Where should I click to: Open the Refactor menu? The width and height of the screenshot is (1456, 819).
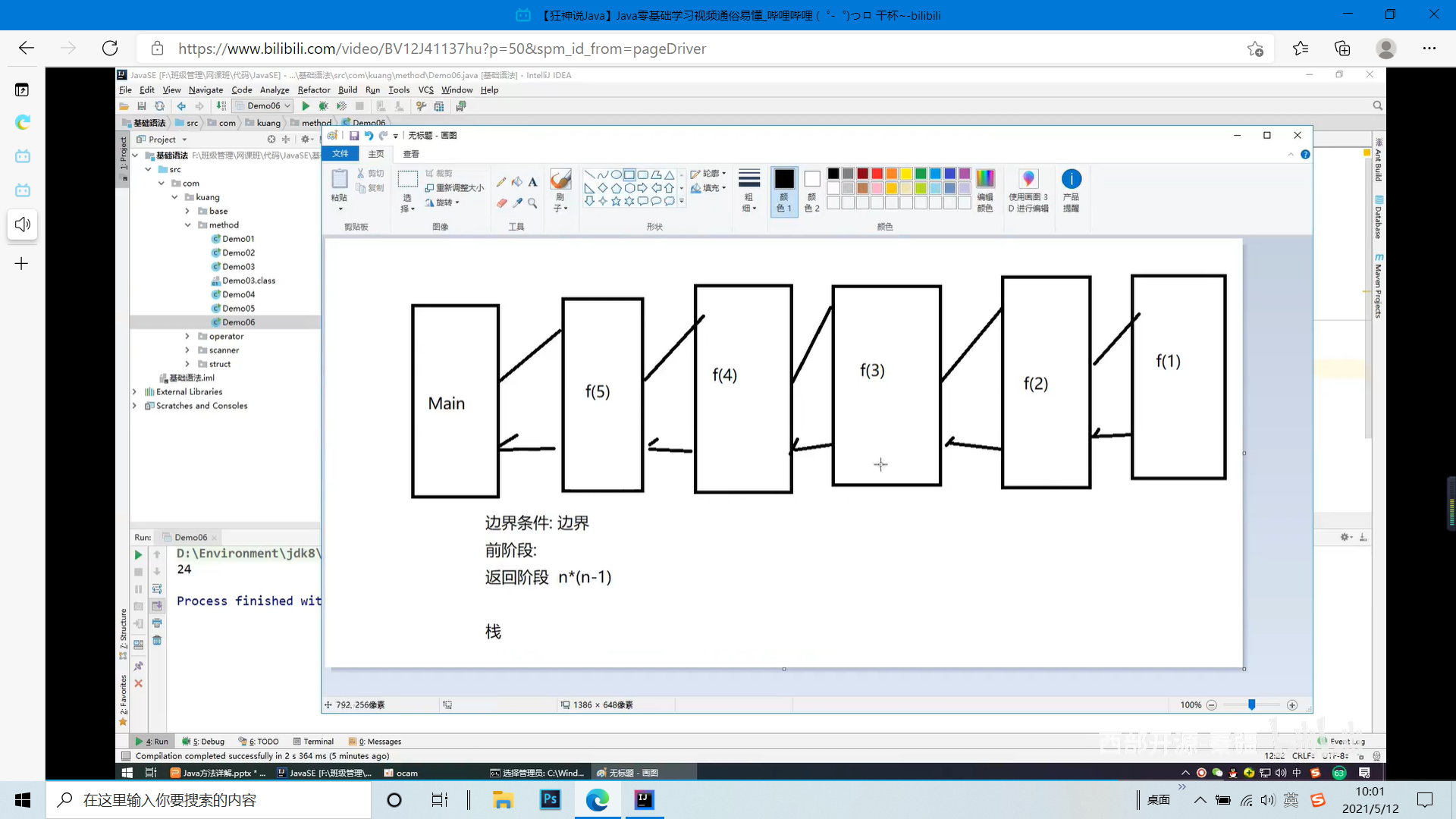tap(314, 89)
